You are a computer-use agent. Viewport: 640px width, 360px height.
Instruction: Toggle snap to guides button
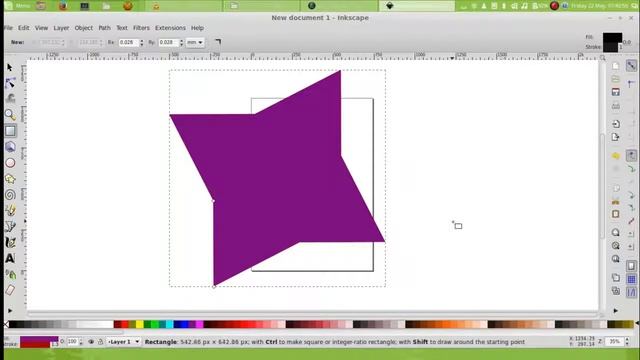631,292
